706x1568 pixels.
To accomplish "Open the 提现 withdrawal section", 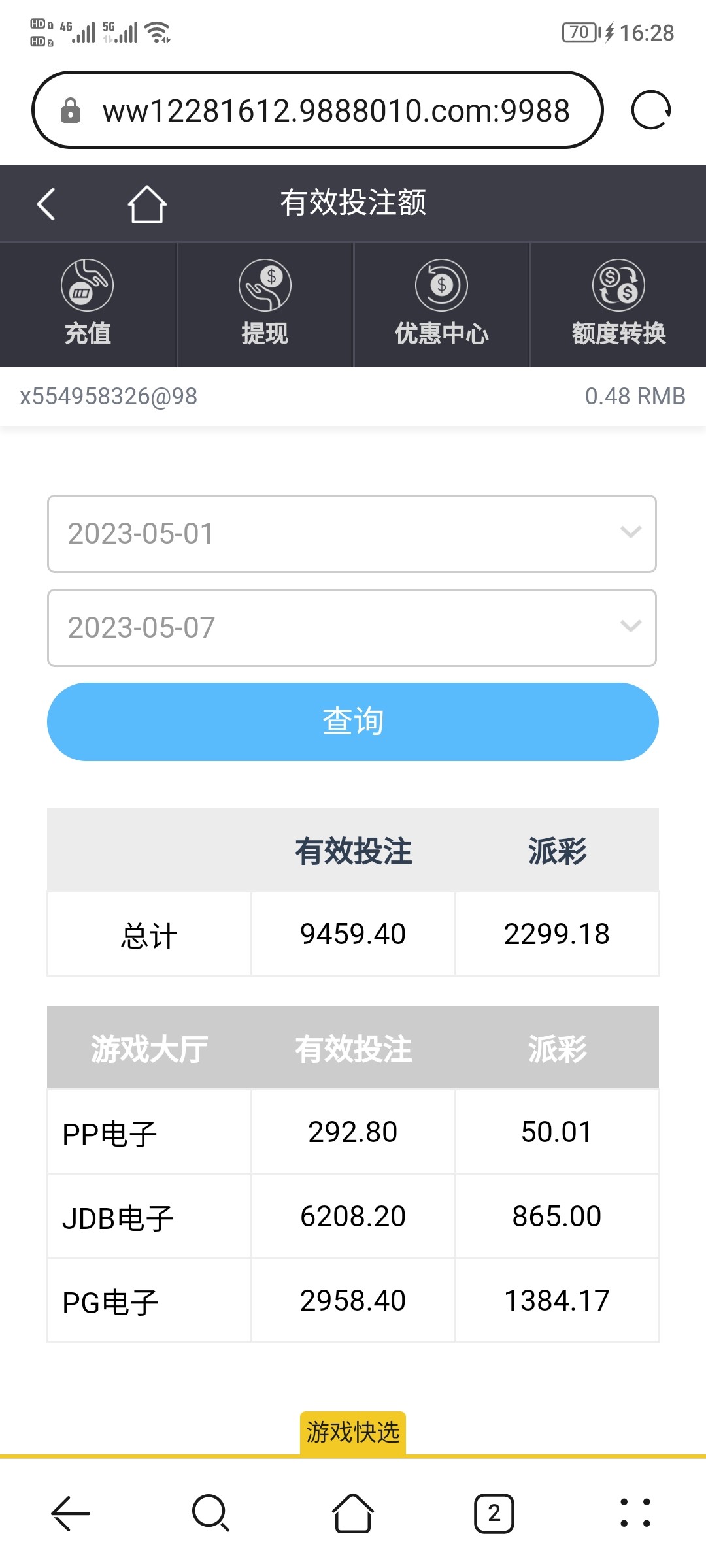I will (265, 304).
